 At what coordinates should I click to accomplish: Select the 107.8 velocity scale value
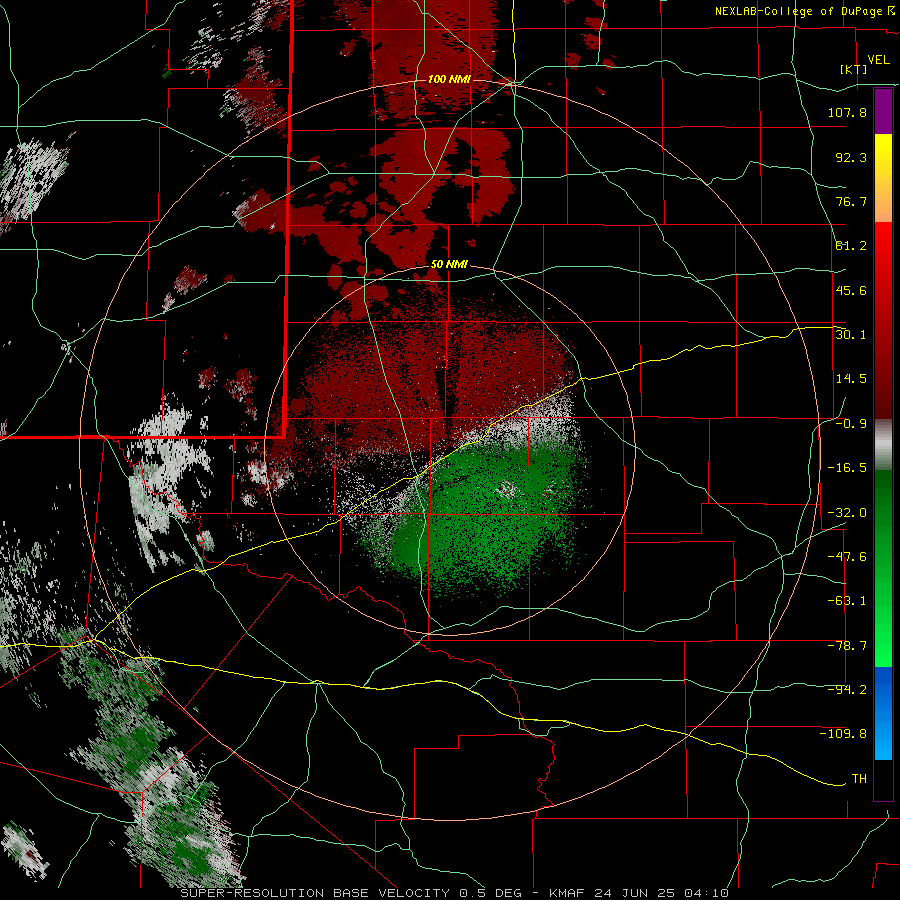(847, 112)
